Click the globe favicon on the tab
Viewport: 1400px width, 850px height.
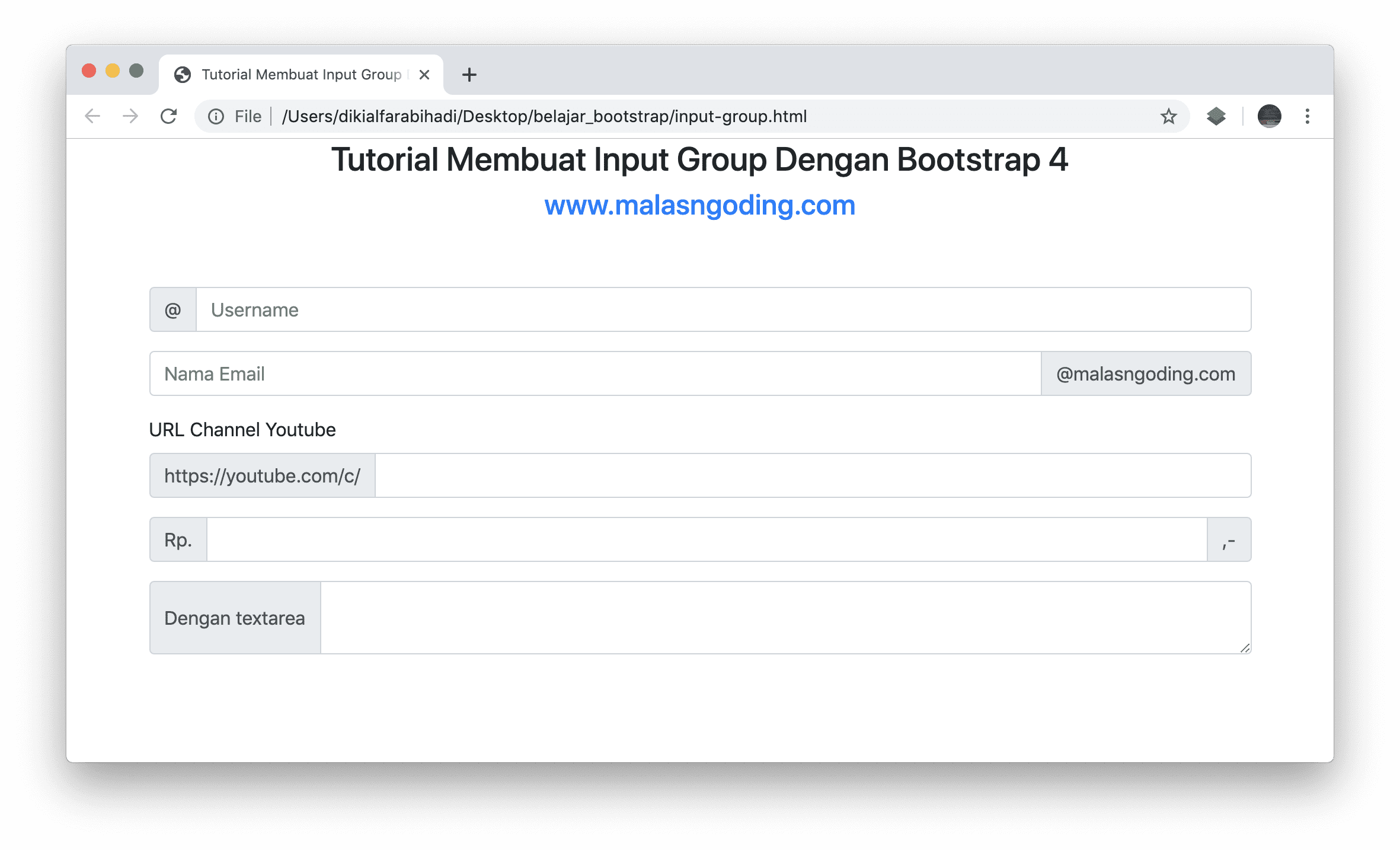point(183,74)
